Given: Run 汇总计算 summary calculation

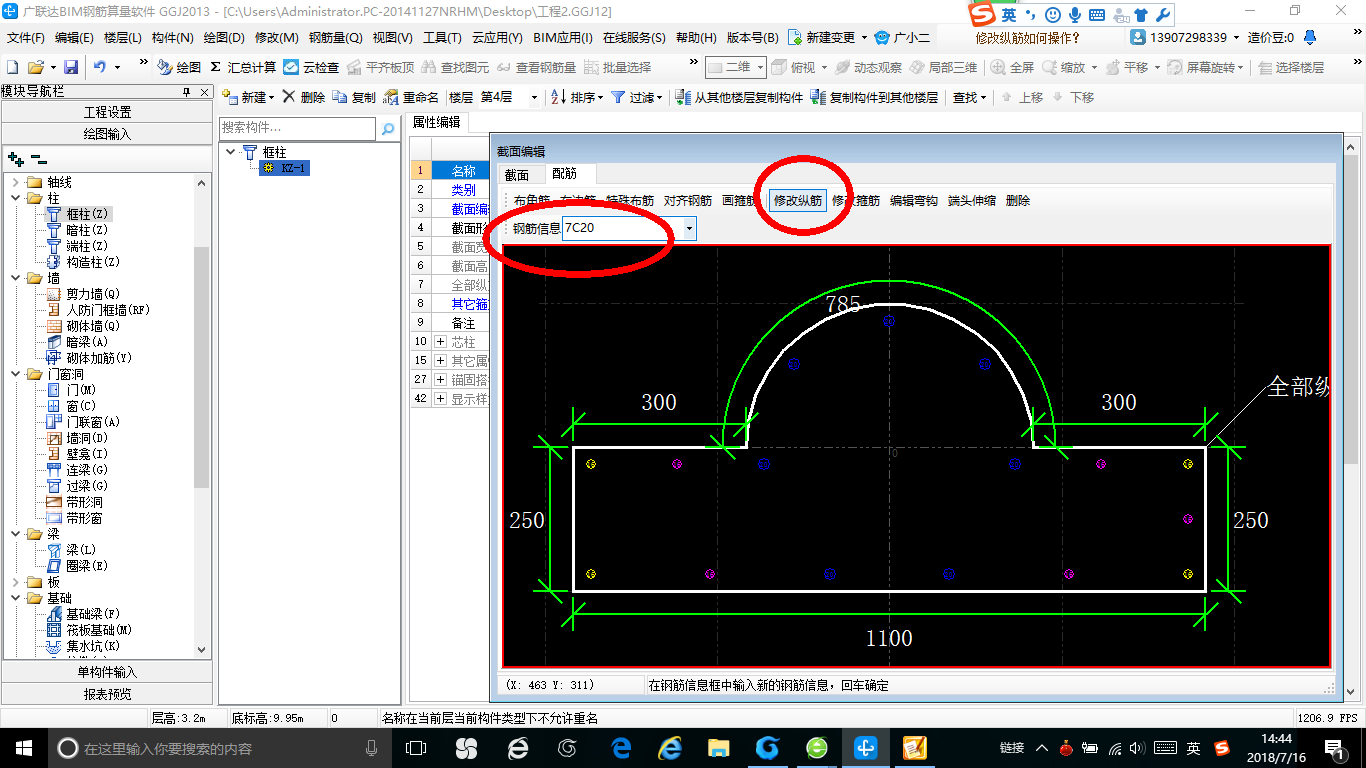Looking at the screenshot, I should (x=243, y=67).
